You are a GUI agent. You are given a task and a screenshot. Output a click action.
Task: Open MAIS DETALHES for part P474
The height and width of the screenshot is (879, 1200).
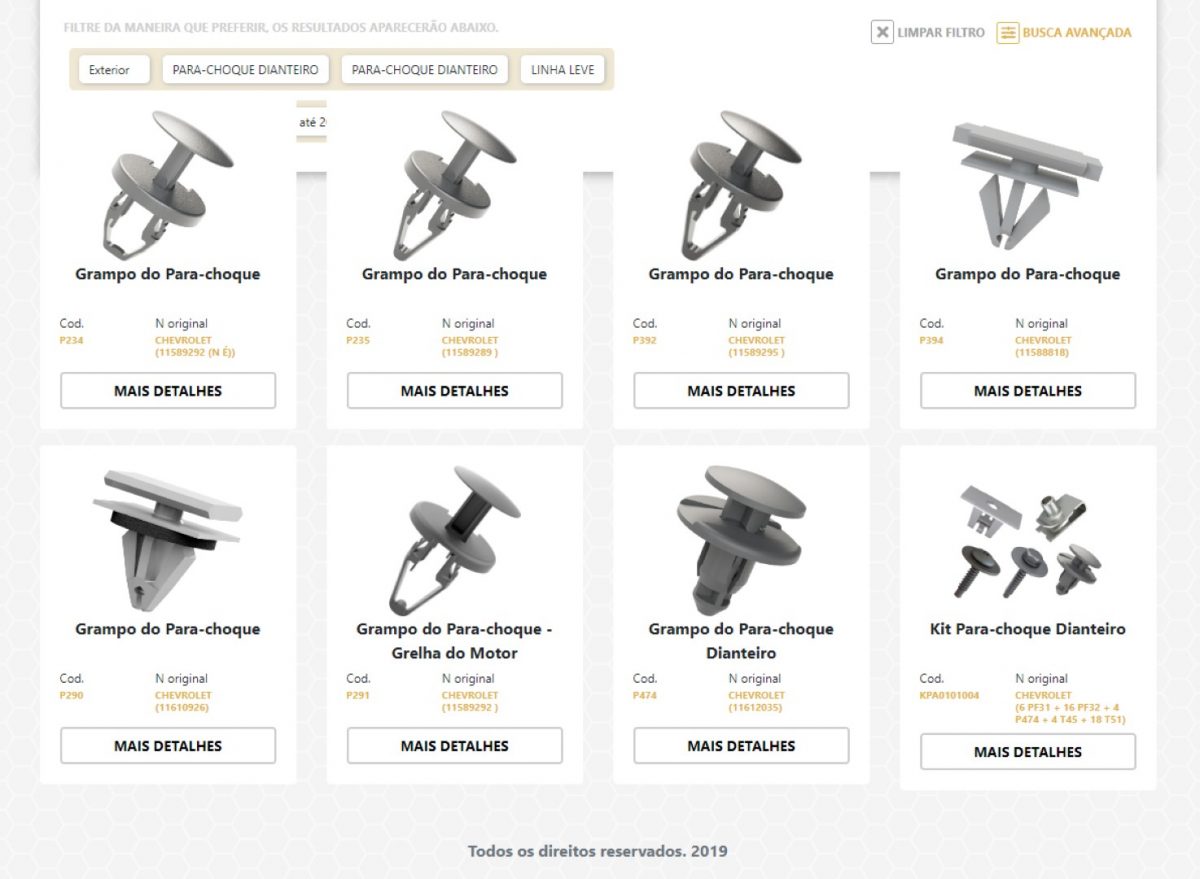pos(740,745)
